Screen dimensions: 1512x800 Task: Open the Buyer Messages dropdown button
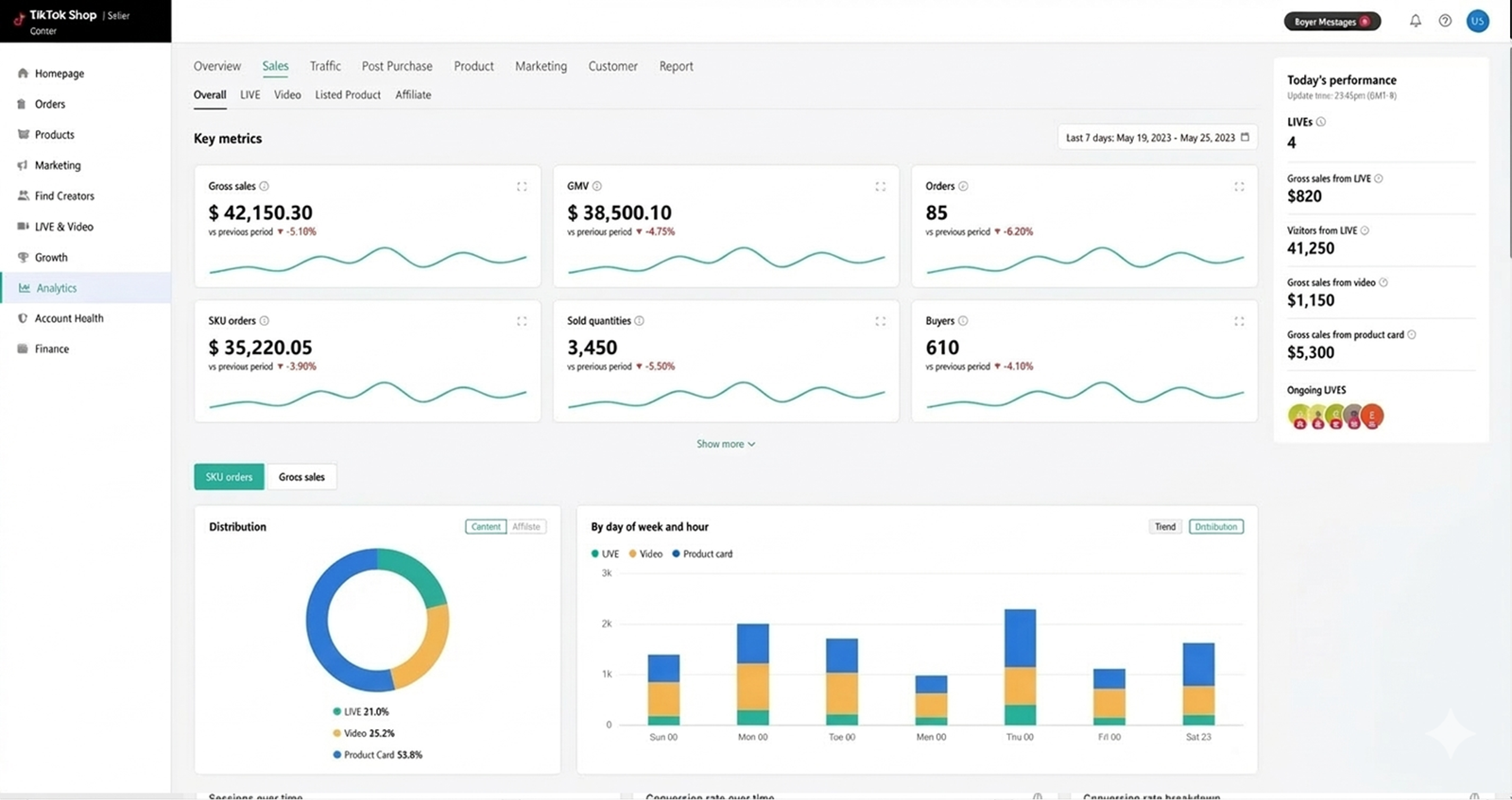click(x=1332, y=22)
